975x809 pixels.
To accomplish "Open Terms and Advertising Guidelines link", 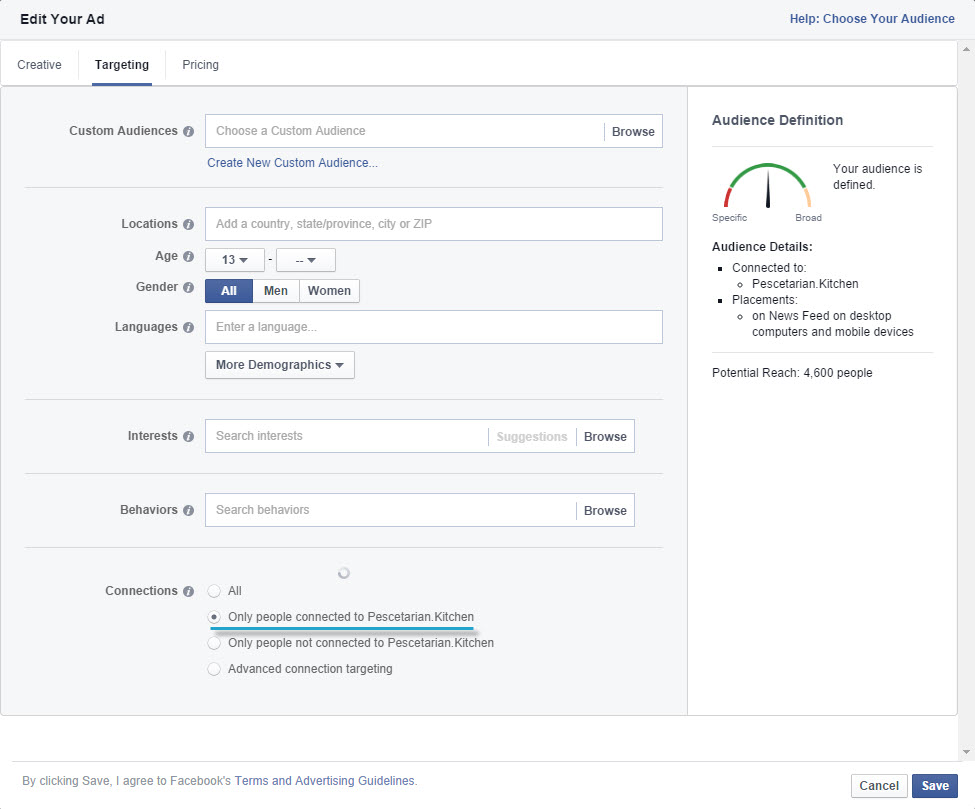I will click(x=324, y=780).
